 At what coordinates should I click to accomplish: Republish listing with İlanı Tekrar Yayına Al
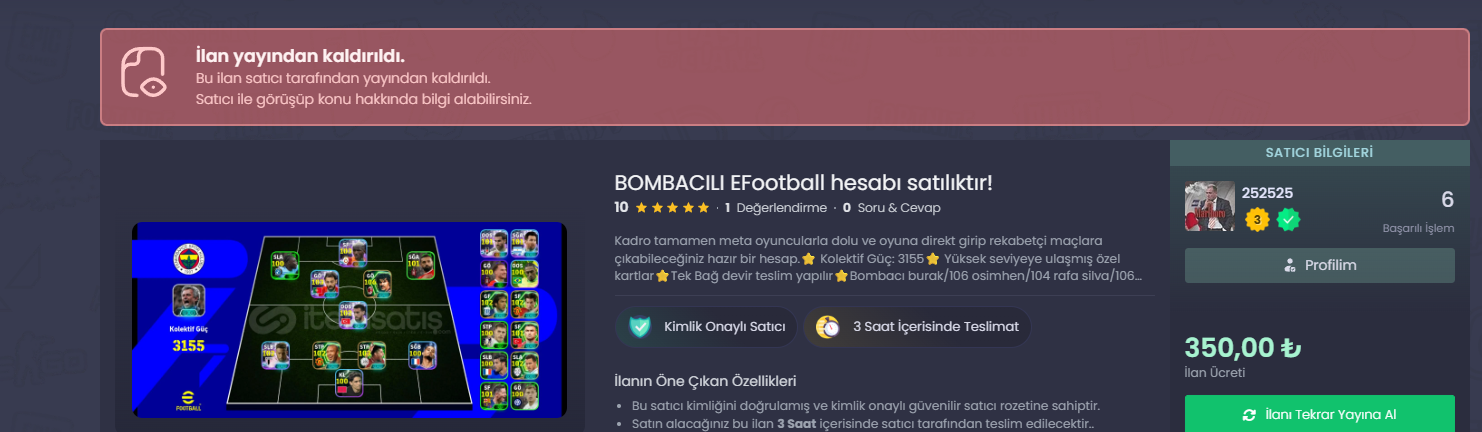(1320, 414)
